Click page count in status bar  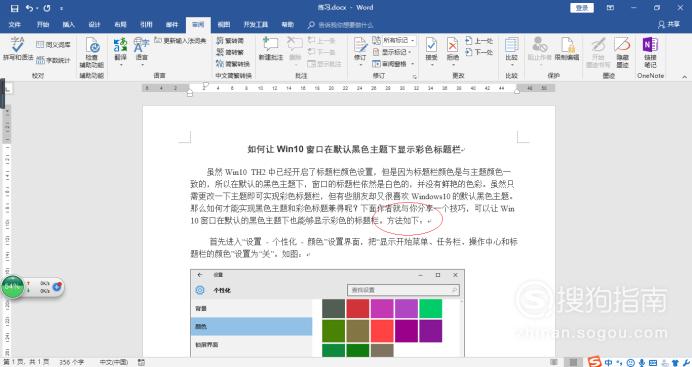tap(26, 362)
